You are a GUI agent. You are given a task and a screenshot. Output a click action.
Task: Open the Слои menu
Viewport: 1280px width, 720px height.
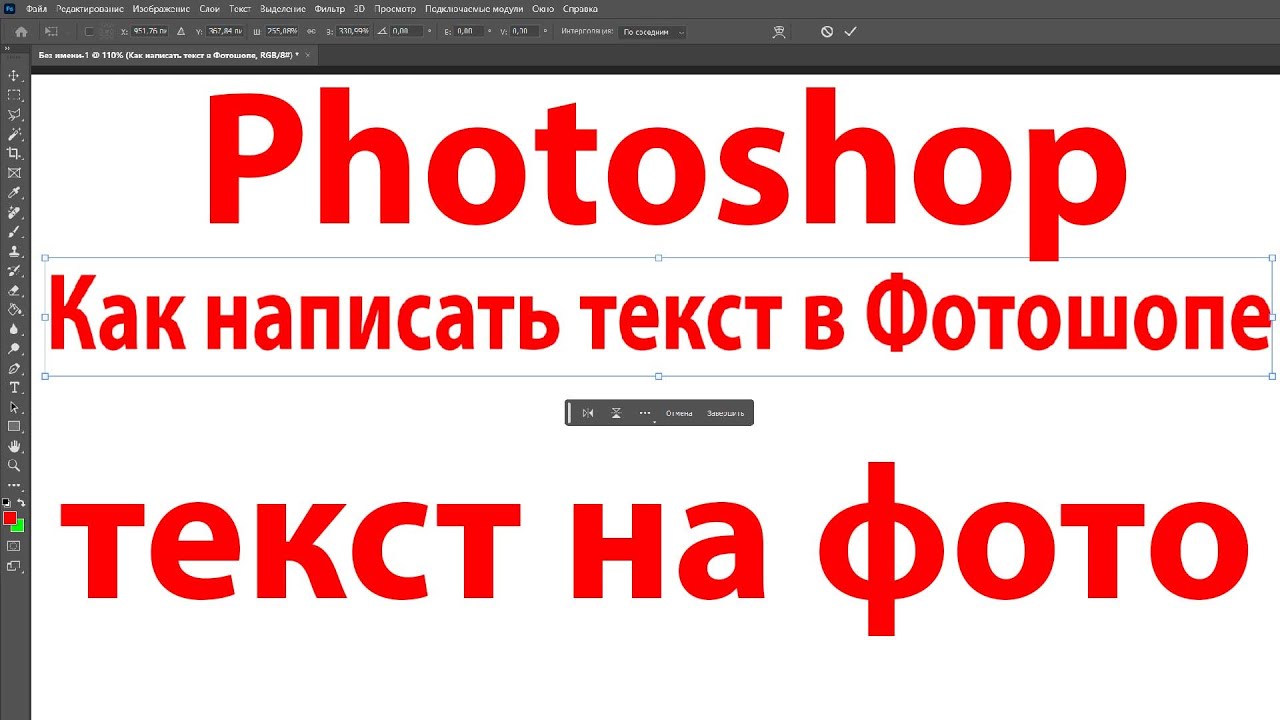point(210,8)
